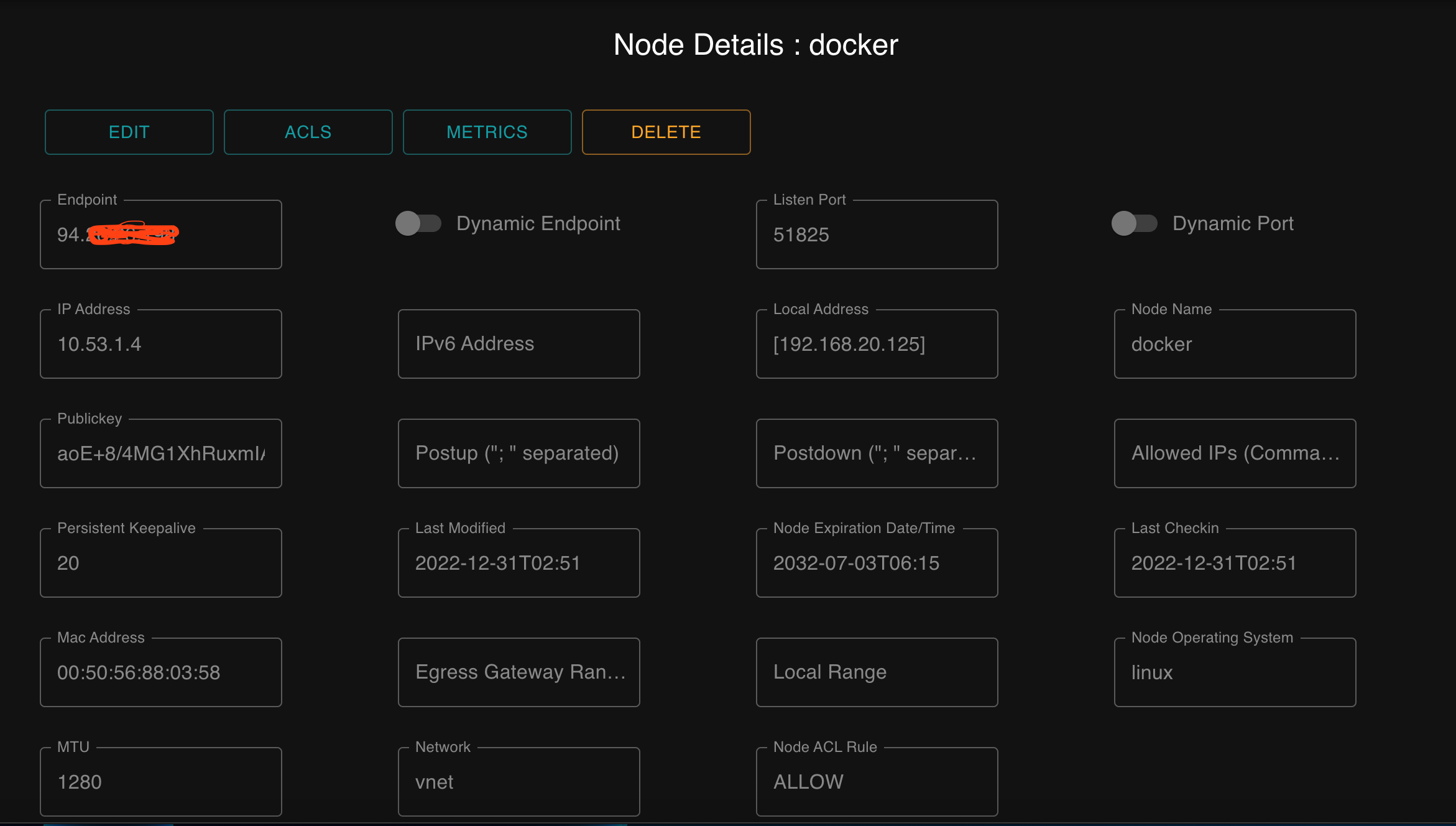
Task: Click the Node Details : docker heading
Action: click(x=756, y=45)
